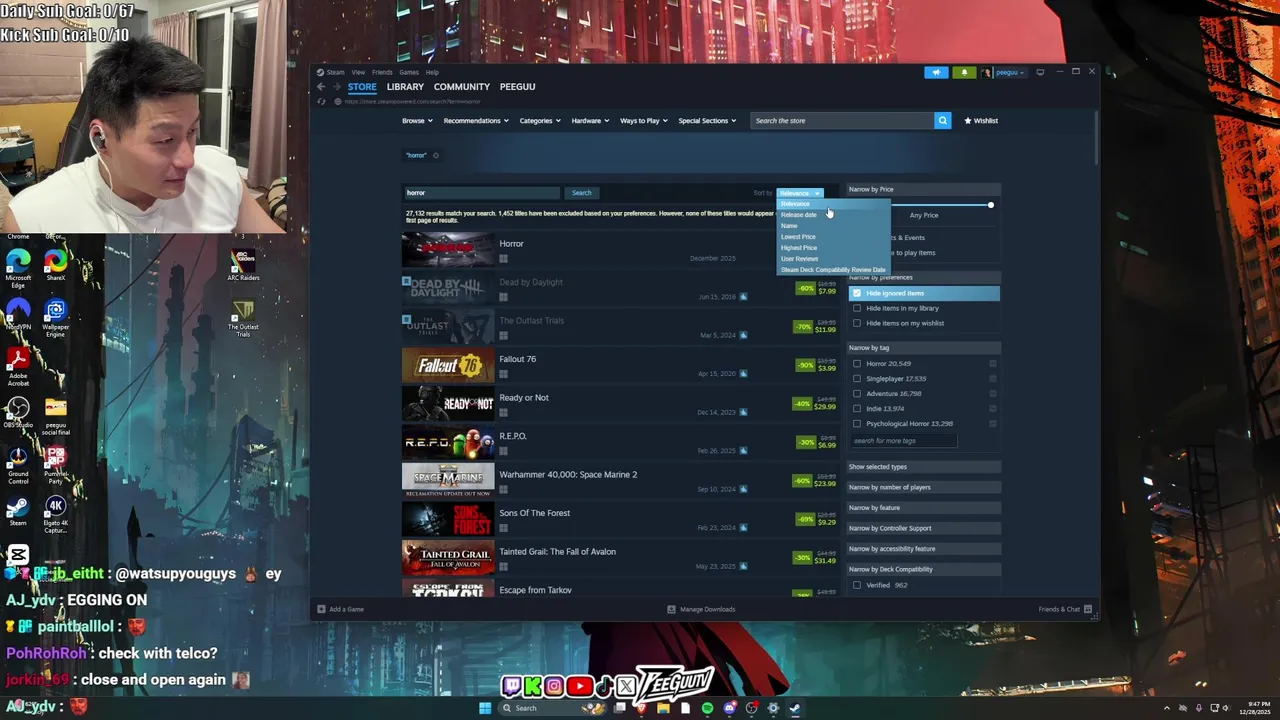Click the search for more tags field
The image size is (1280, 720).
[903, 441]
